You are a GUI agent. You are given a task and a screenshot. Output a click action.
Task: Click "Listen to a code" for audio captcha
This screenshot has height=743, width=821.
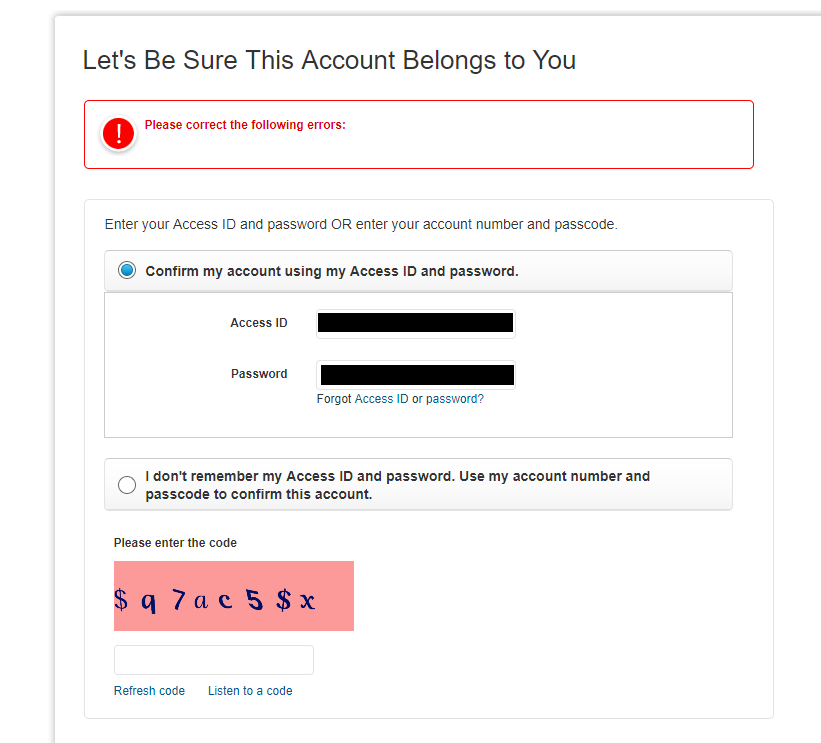pyautogui.click(x=250, y=690)
